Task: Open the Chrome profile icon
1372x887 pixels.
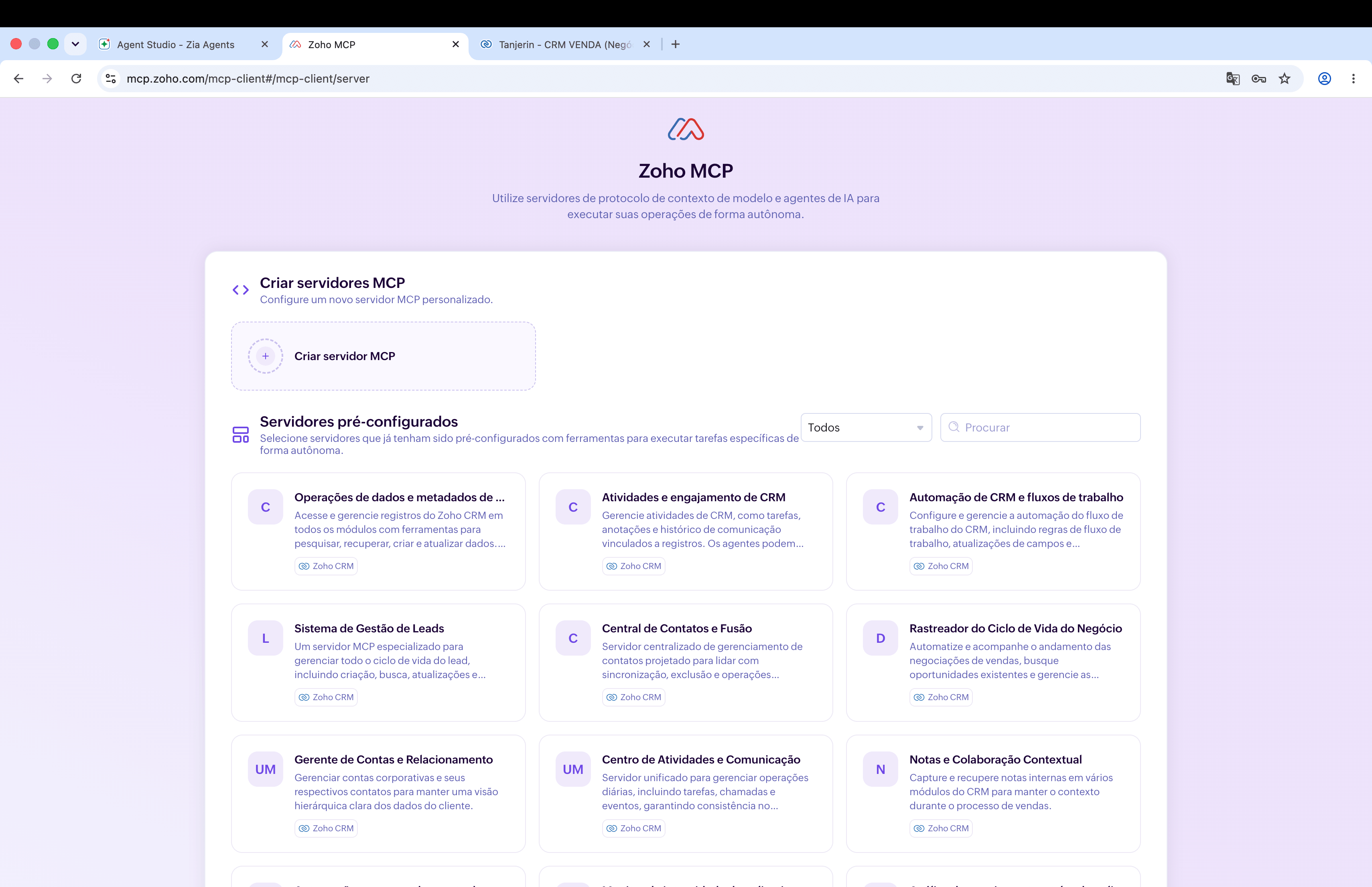Action: click(1325, 79)
